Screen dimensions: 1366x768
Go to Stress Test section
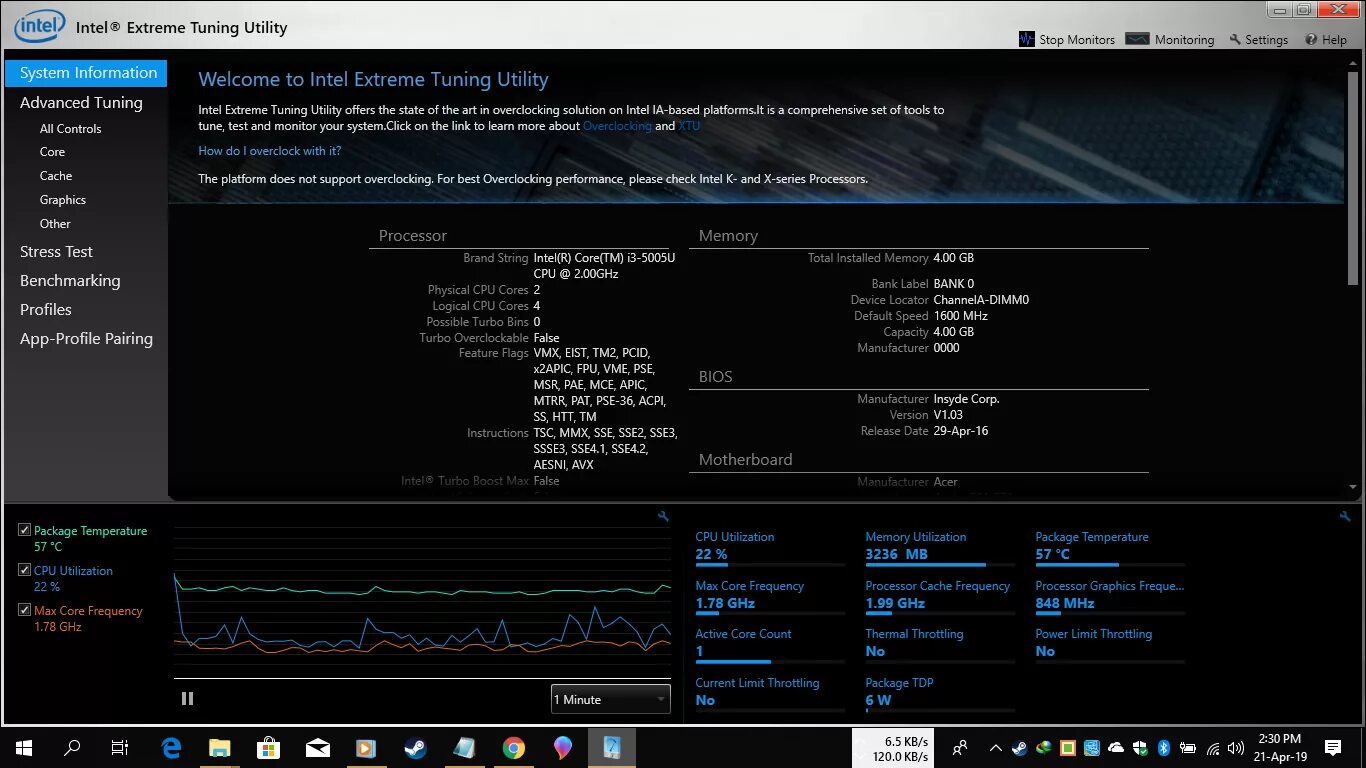point(56,252)
